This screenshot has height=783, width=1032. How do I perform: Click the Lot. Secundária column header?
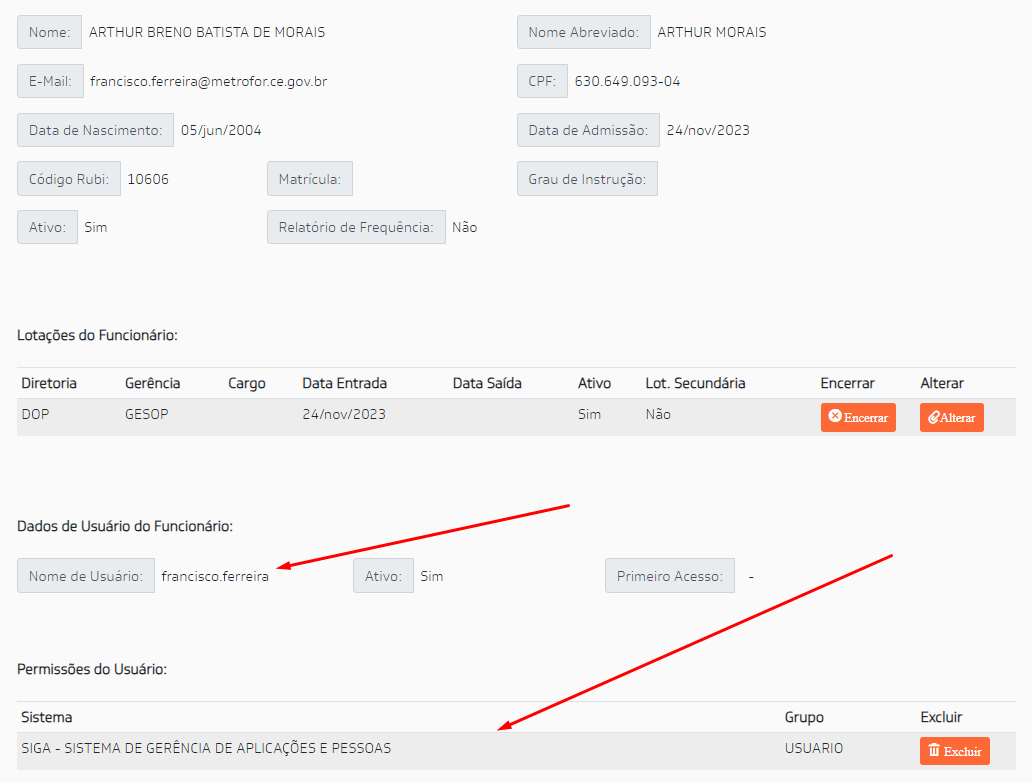(x=695, y=383)
